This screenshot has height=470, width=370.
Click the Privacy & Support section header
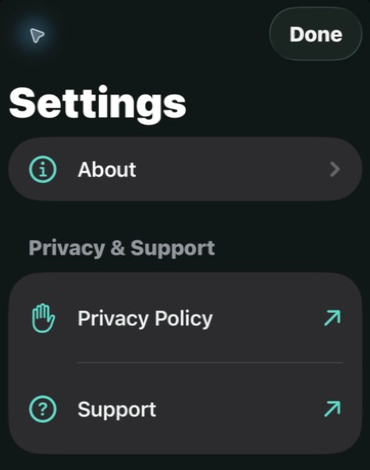[x=122, y=248]
